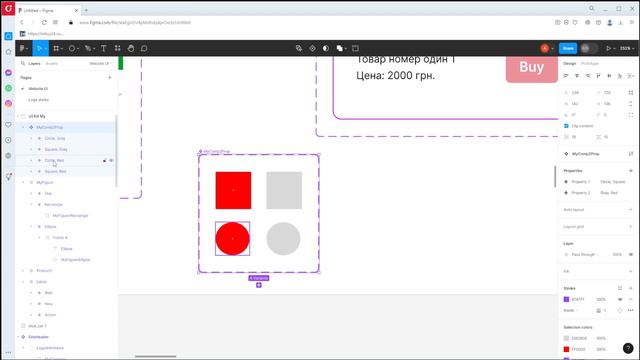
Task: Open the help question mark button
Action: (628, 348)
